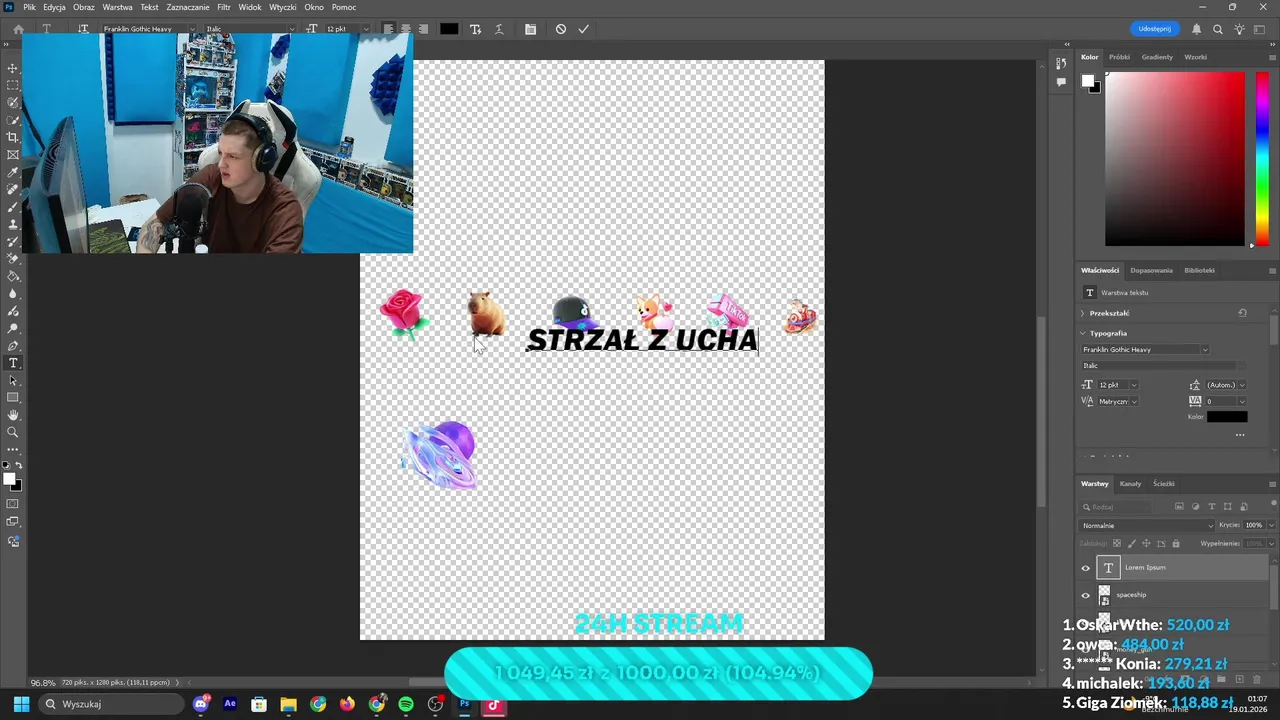Select the Rectangular Marquee tool
Viewport: 1280px width, 720px height.
tap(13, 85)
